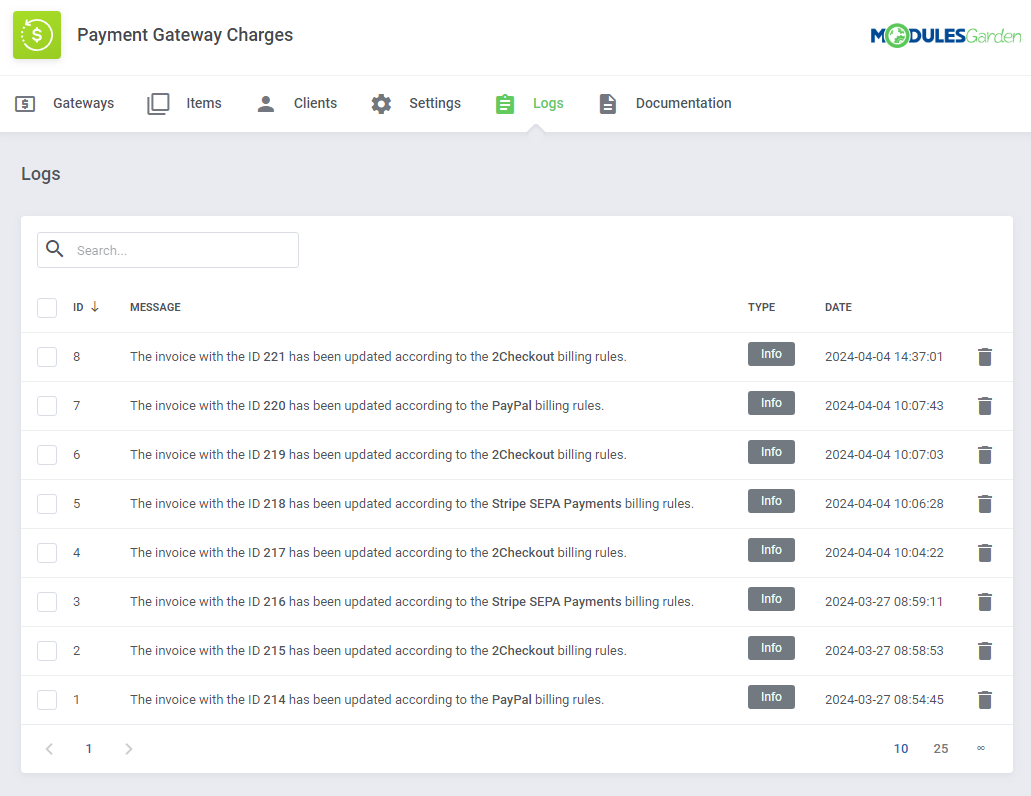Select the Gateways section icon
Screen dimensions: 1031x796
[x=24, y=103]
